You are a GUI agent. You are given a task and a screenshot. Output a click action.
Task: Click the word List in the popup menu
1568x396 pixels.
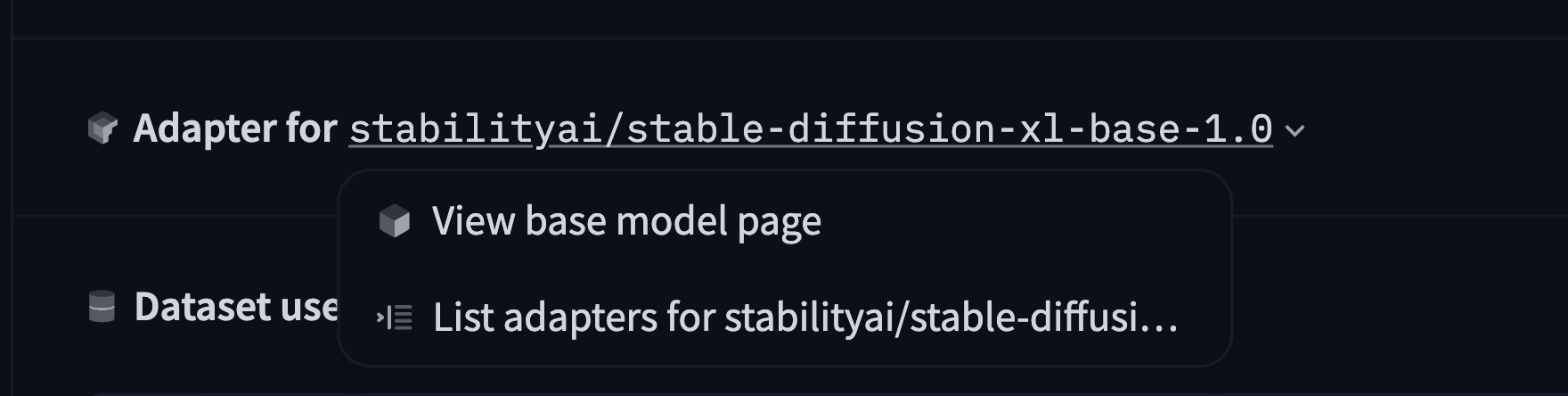[x=462, y=318]
